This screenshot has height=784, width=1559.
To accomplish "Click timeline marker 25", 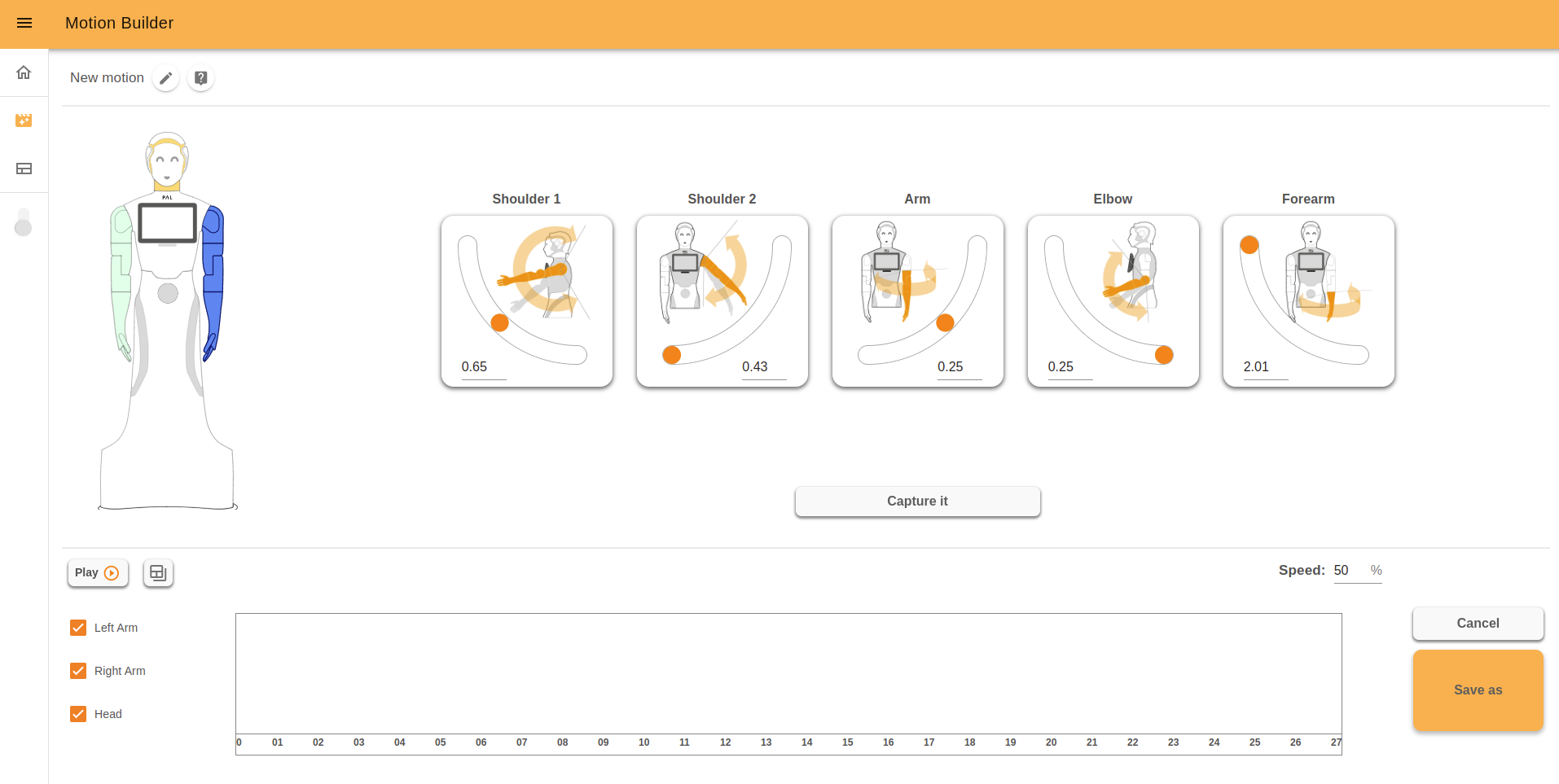I will [x=1254, y=742].
